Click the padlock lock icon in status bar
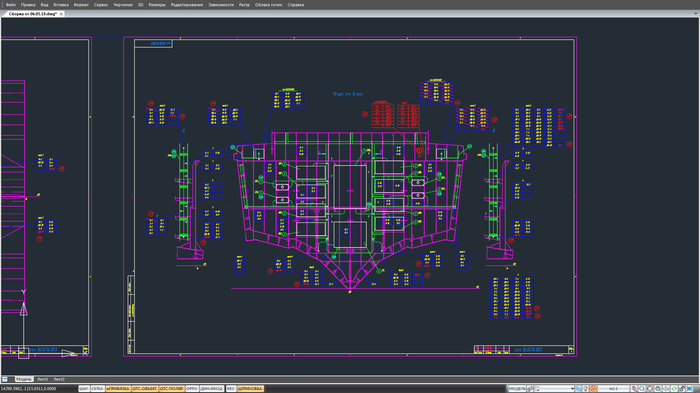Image resolution: width=700 pixels, height=393 pixels. [x=682, y=389]
